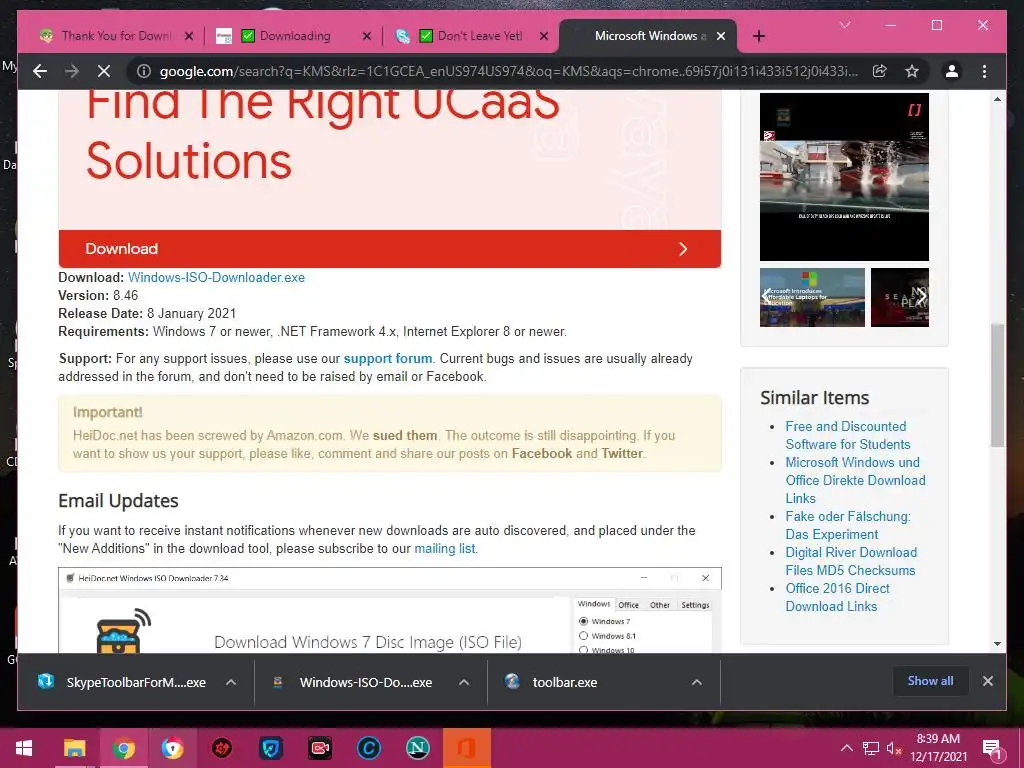Open the red camera recorder taskbar app
1024x768 pixels.
(319, 748)
